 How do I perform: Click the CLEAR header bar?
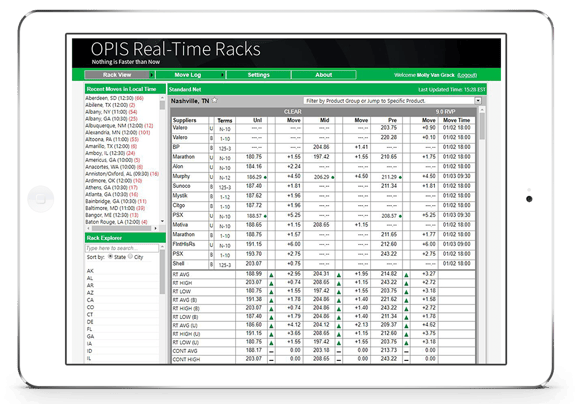[x=293, y=111]
